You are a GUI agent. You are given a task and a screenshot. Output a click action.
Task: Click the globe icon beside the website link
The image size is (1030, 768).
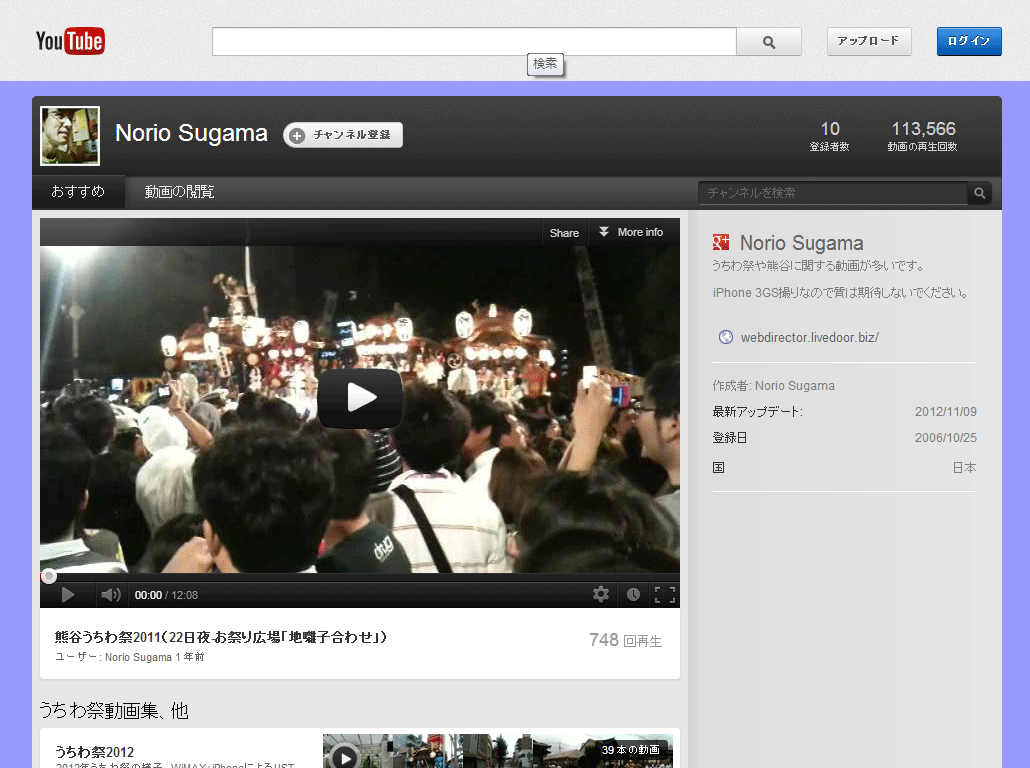pos(726,337)
